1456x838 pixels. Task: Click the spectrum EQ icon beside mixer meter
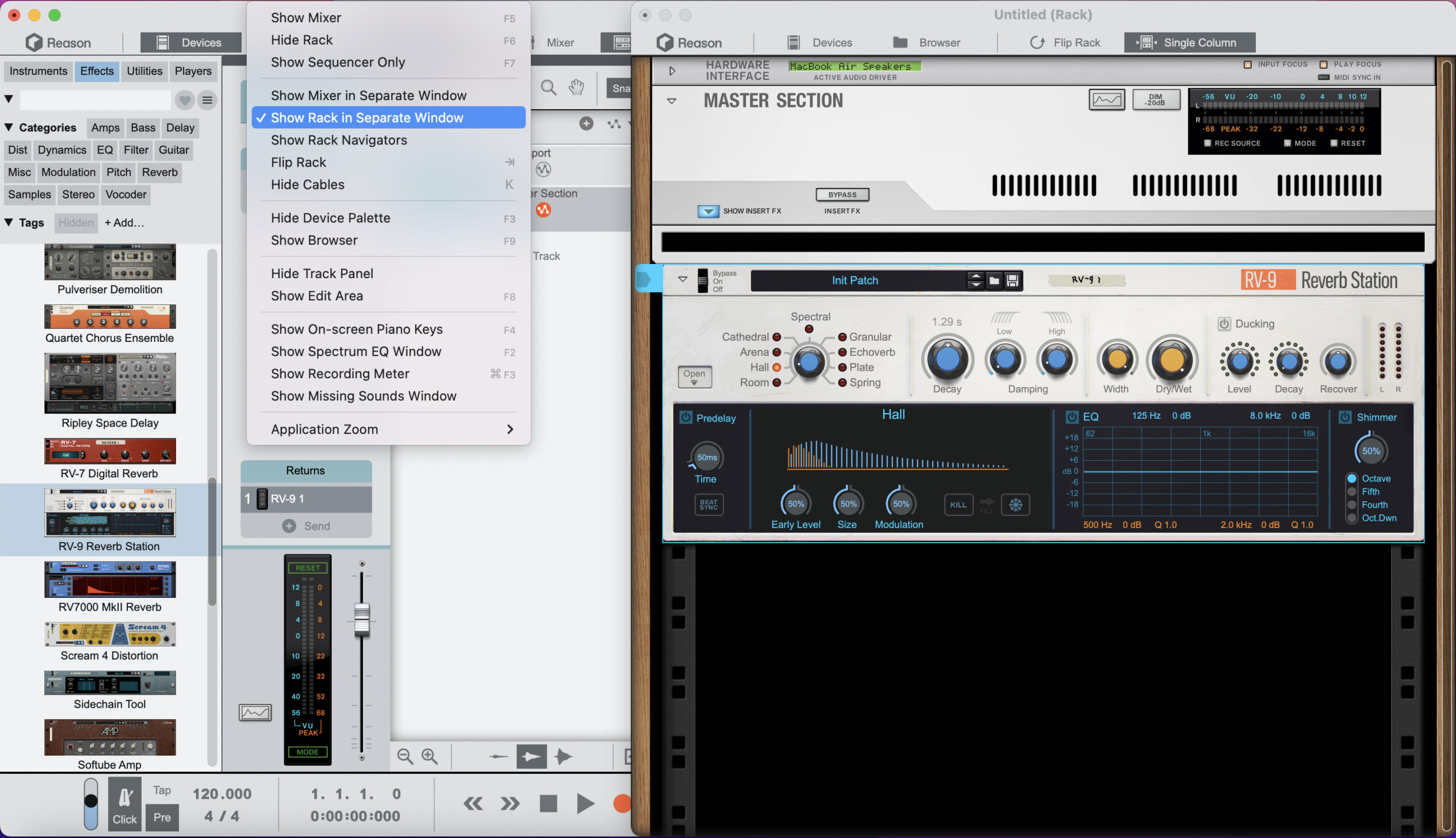255,712
